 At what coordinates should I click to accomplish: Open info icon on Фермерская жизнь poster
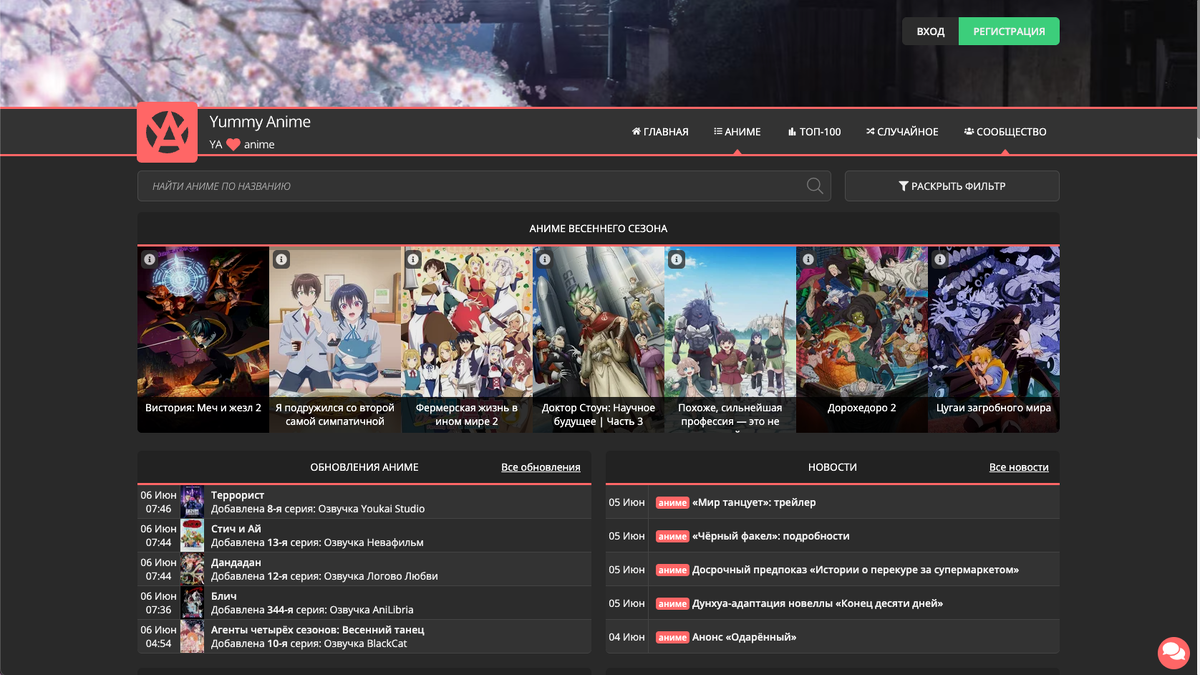413,259
